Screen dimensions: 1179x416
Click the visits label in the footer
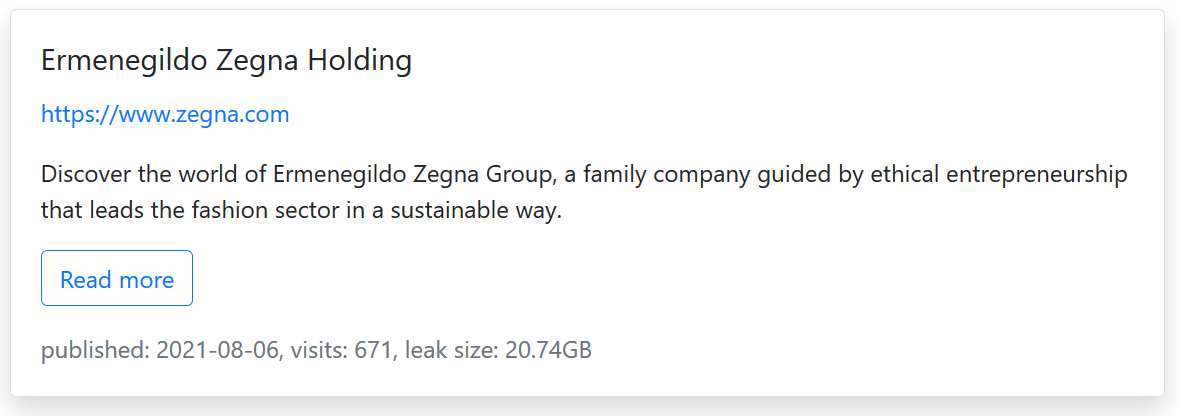(x=318, y=351)
